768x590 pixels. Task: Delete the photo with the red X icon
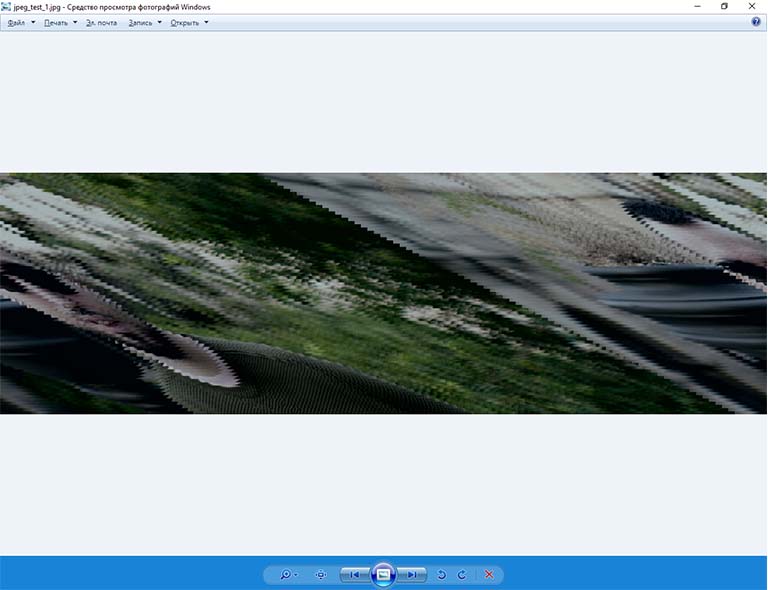(x=489, y=575)
